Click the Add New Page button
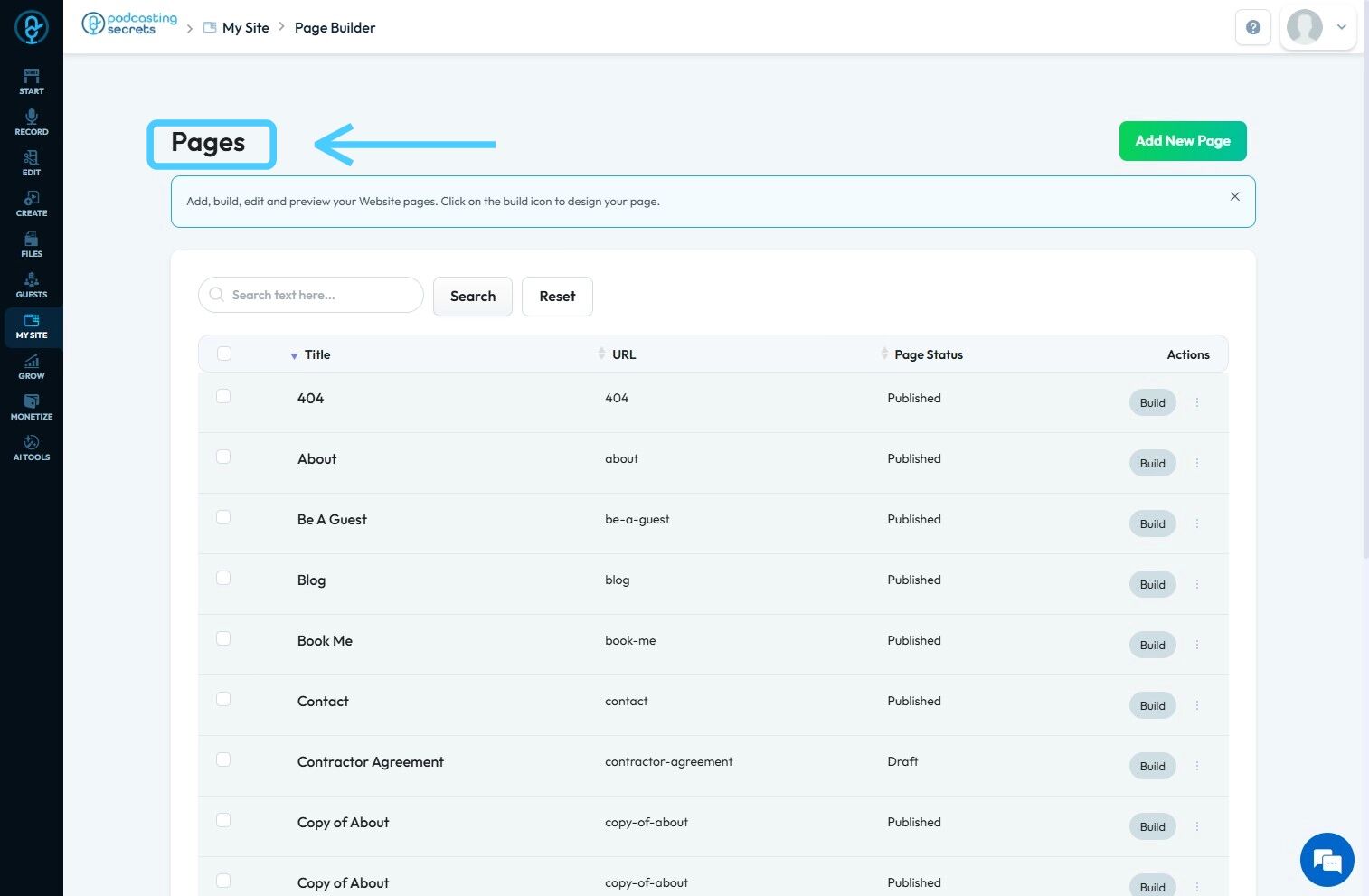The height and width of the screenshot is (896, 1369). [1183, 141]
